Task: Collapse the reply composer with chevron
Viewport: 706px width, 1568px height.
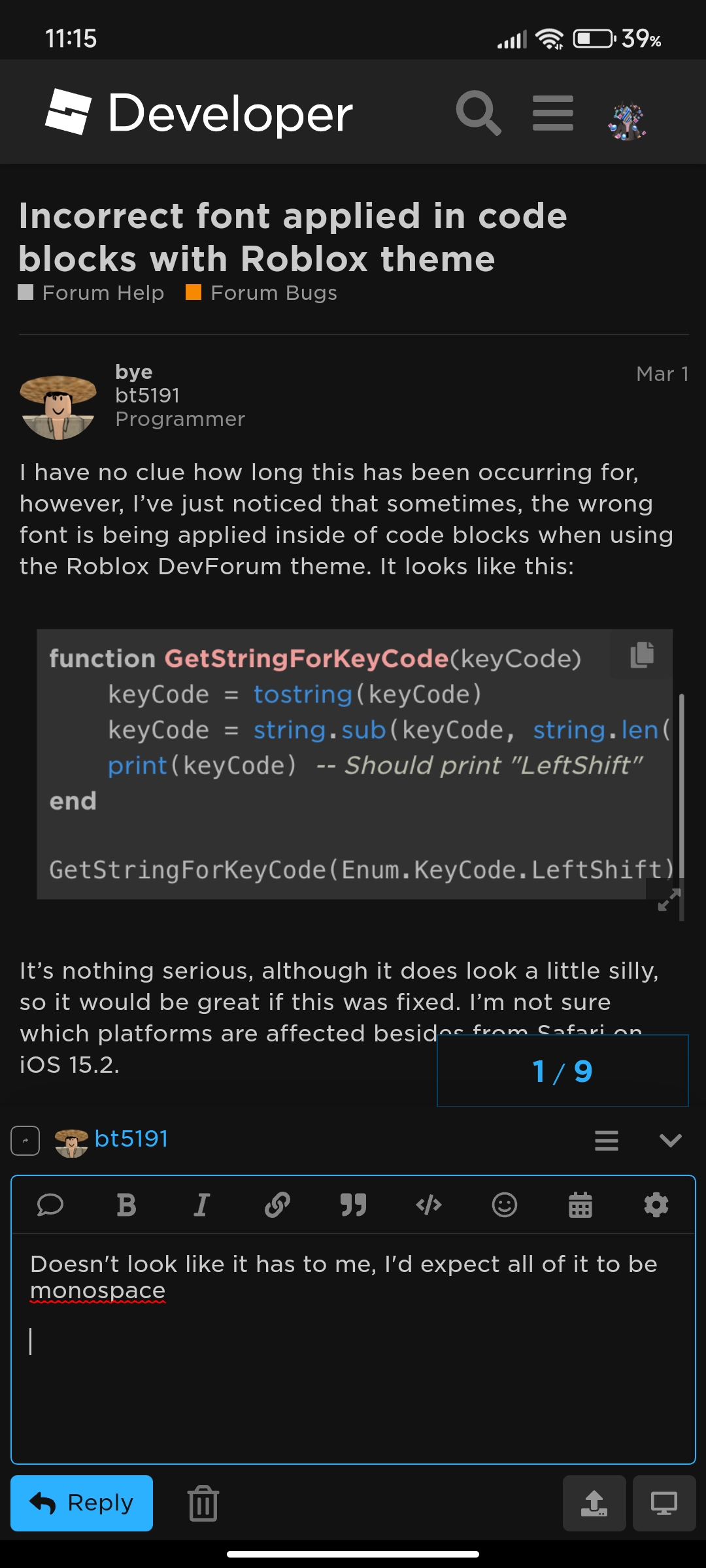Action: tap(671, 1140)
